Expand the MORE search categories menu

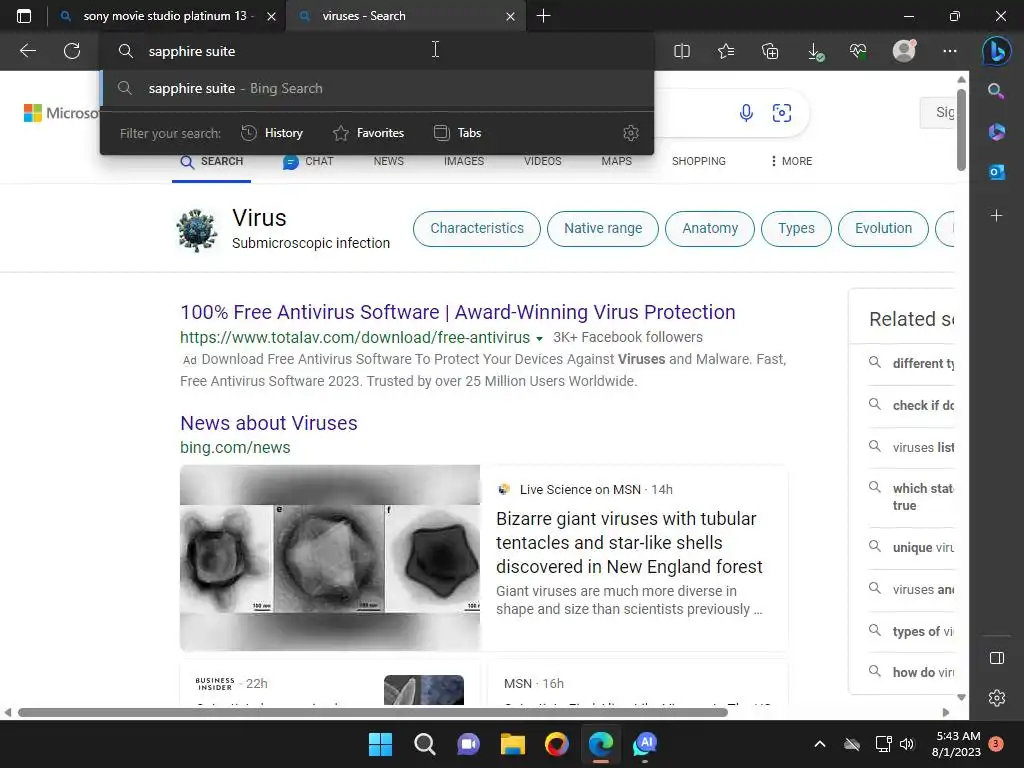click(792, 161)
